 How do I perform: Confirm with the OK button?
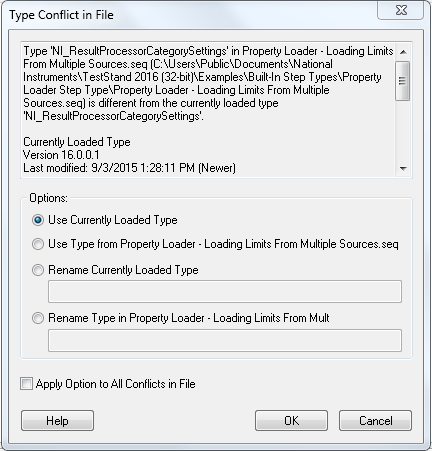point(291,421)
